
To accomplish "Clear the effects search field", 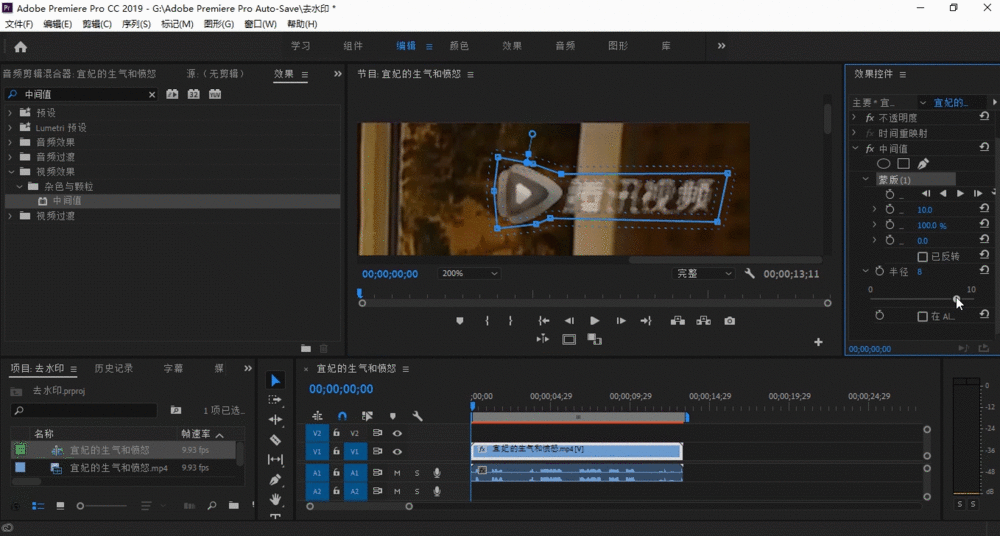I will pyautogui.click(x=152, y=94).
